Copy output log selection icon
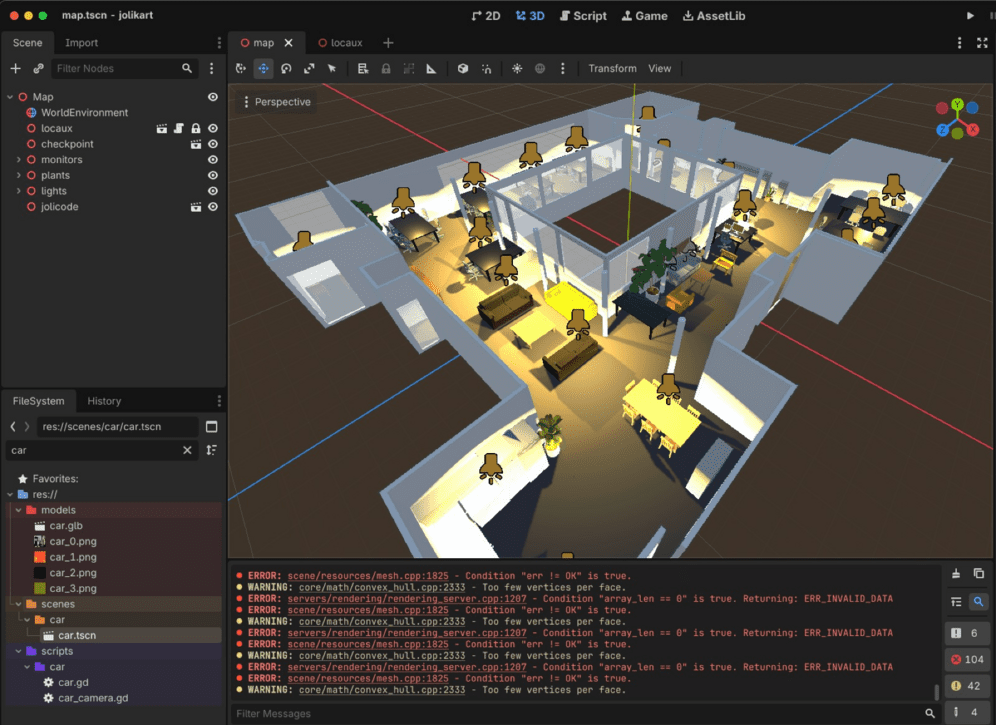Viewport: 996px width, 725px height. (x=979, y=574)
